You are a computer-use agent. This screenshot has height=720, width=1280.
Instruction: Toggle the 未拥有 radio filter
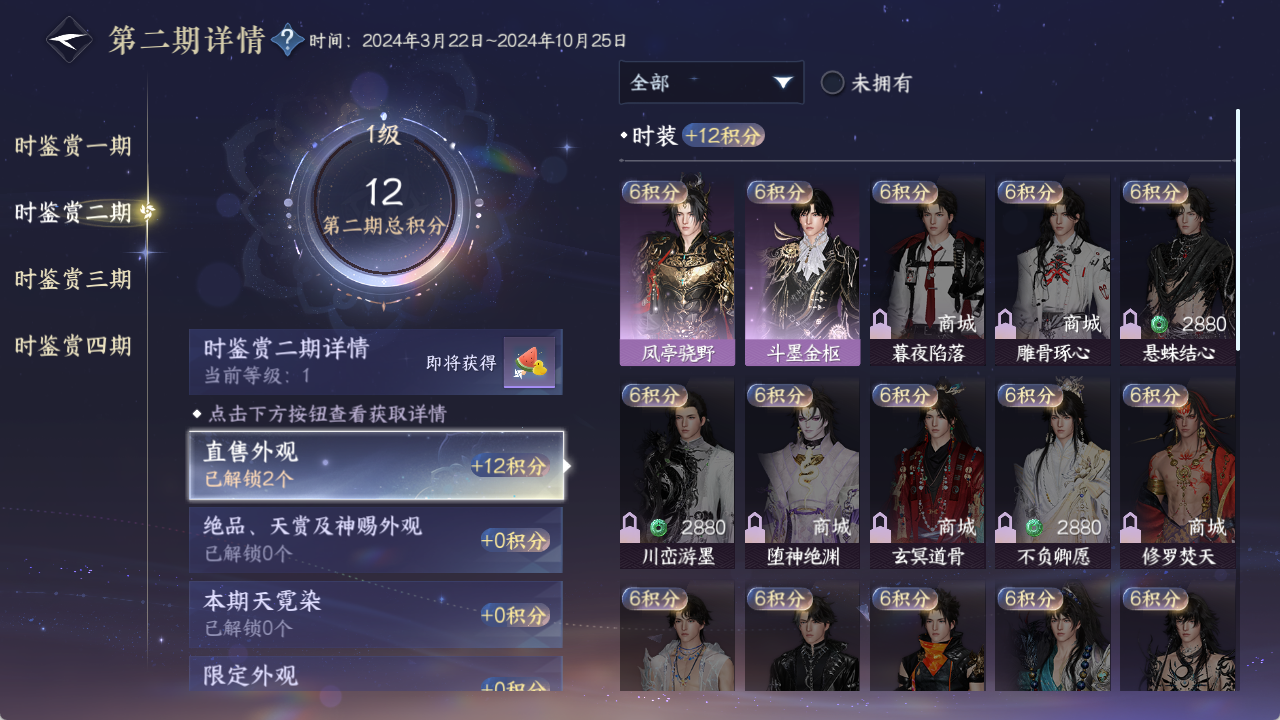click(832, 83)
